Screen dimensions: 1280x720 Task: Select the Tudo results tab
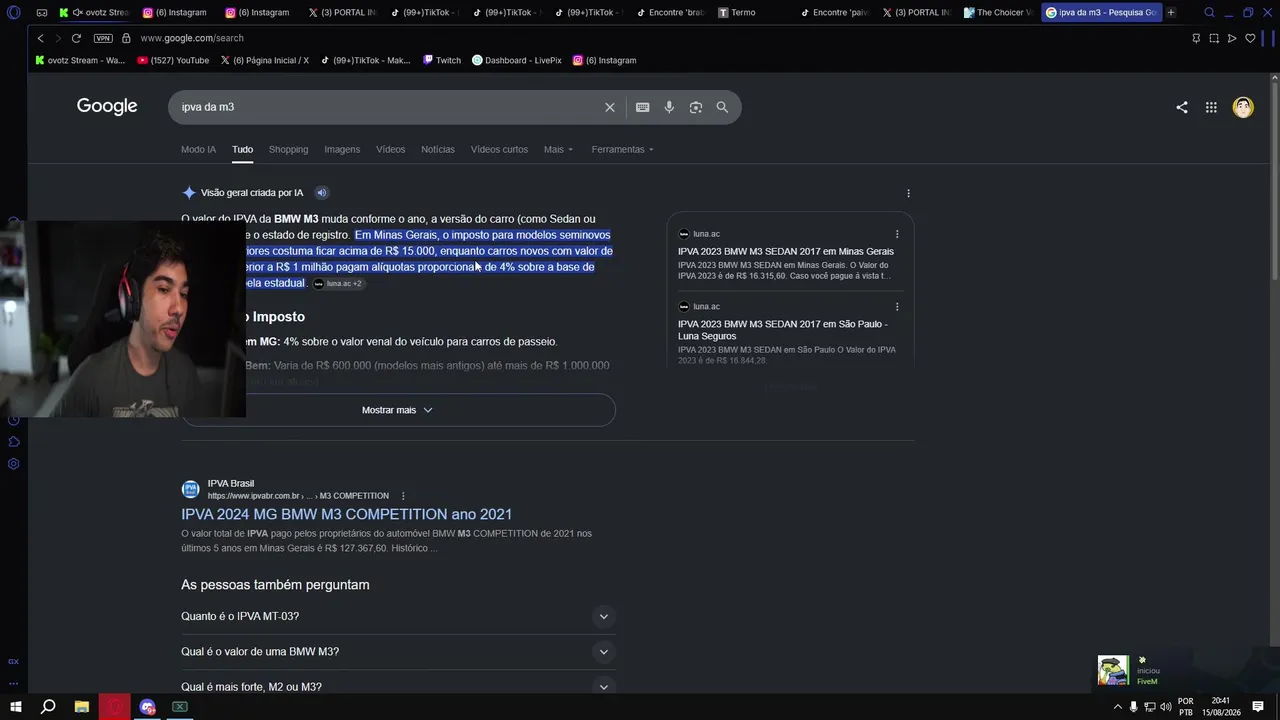242,150
